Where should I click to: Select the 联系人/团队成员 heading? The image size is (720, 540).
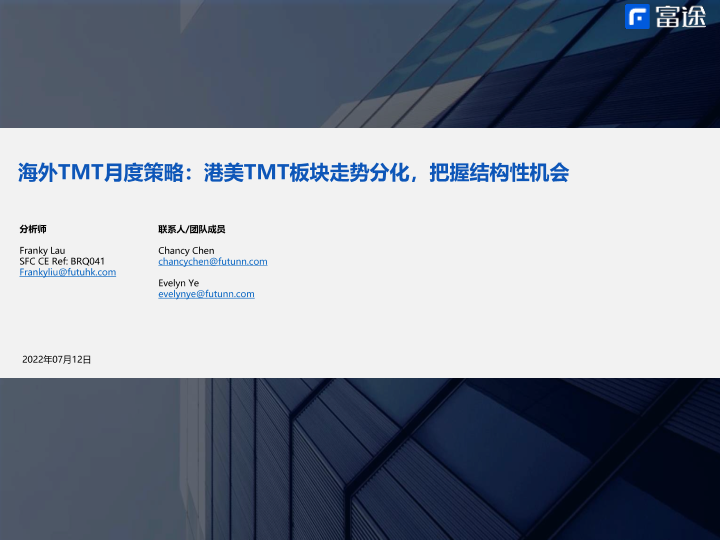coord(191,229)
